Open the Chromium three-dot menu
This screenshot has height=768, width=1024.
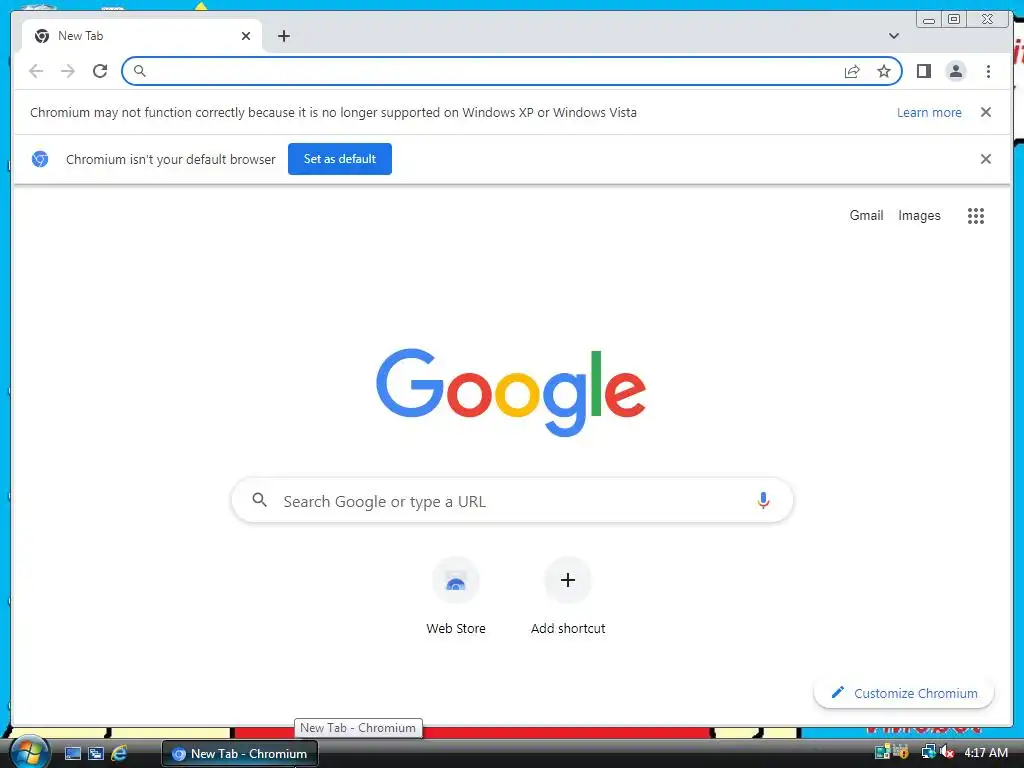click(988, 71)
